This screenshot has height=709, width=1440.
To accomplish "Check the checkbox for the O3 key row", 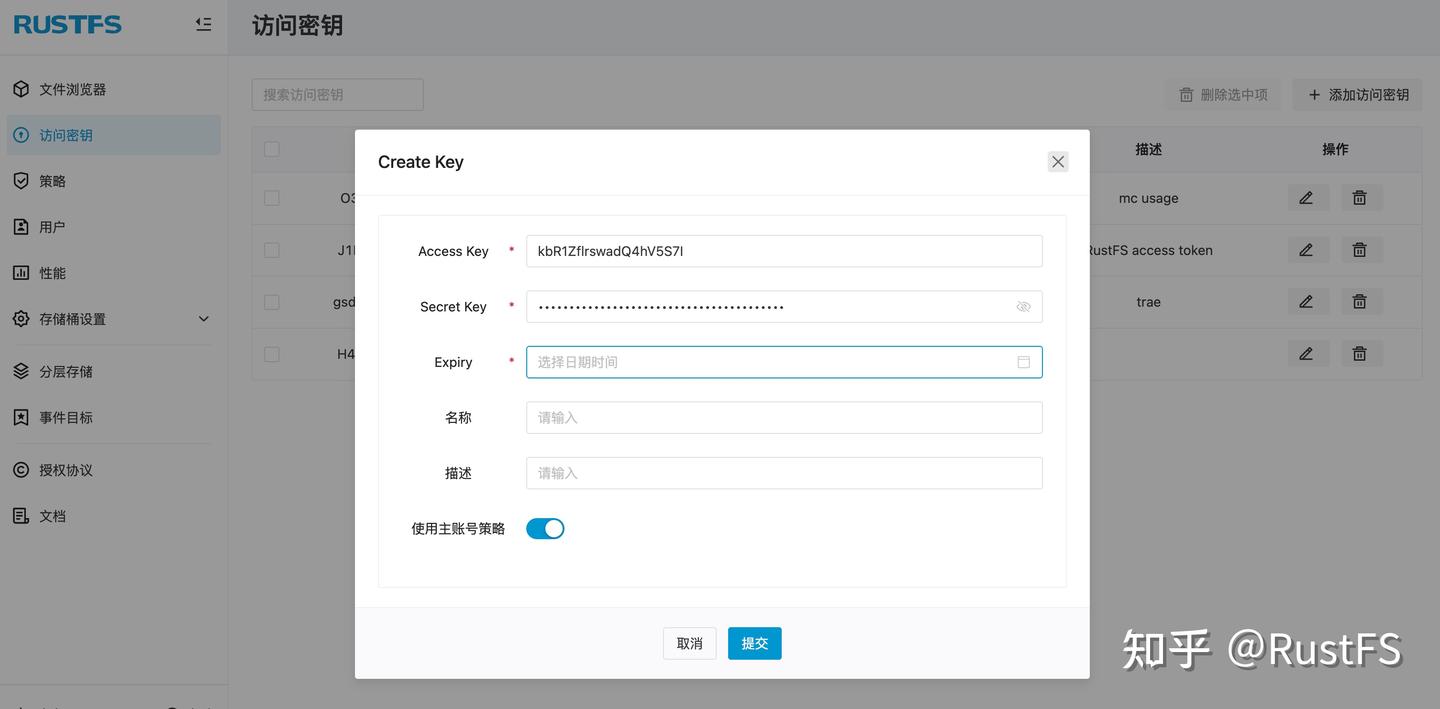I will click(271, 197).
